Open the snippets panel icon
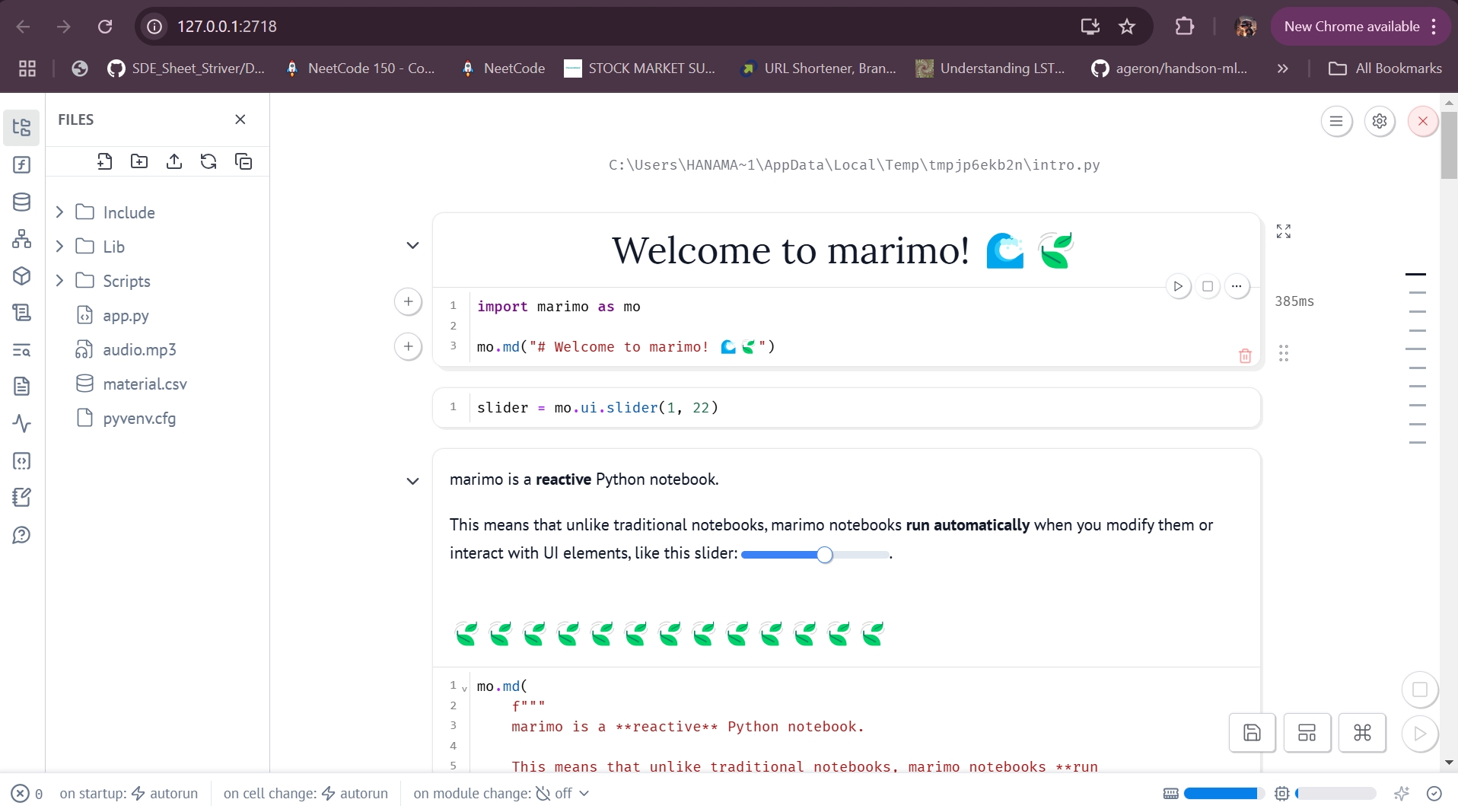This screenshot has height=812, width=1458. (21, 461)
